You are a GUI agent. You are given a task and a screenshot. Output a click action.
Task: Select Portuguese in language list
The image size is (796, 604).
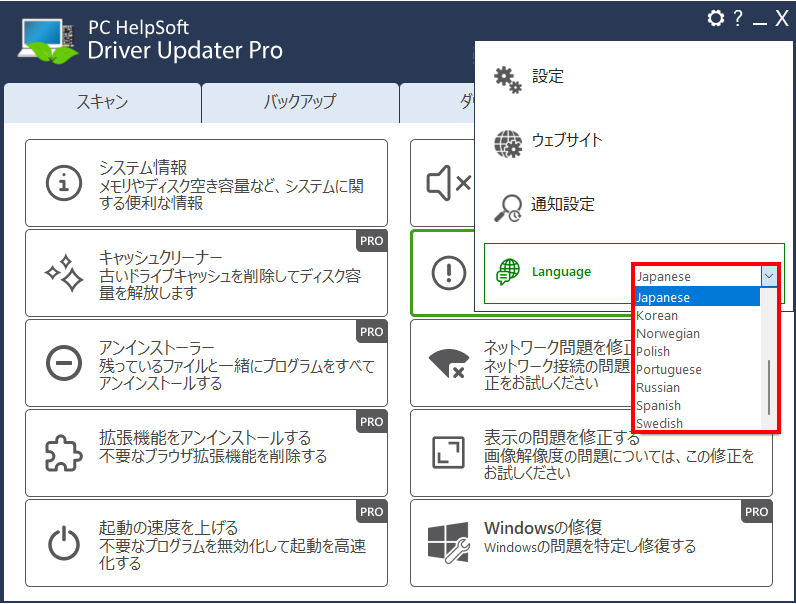coord(698,370)
